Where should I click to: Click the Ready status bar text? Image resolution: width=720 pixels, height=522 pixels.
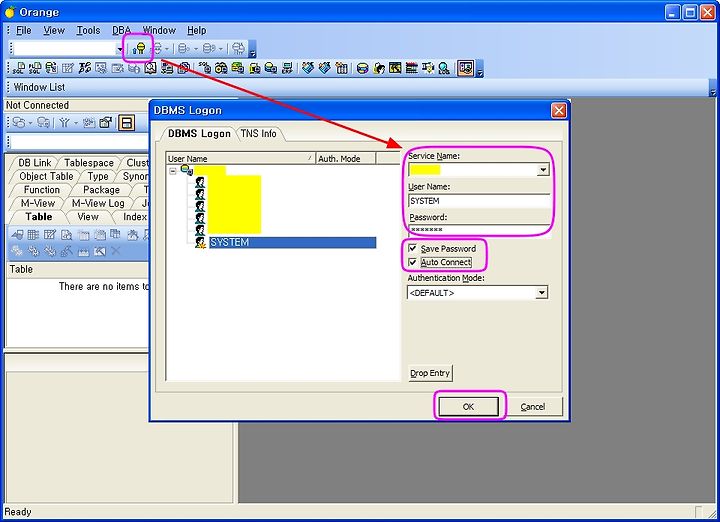18,512
